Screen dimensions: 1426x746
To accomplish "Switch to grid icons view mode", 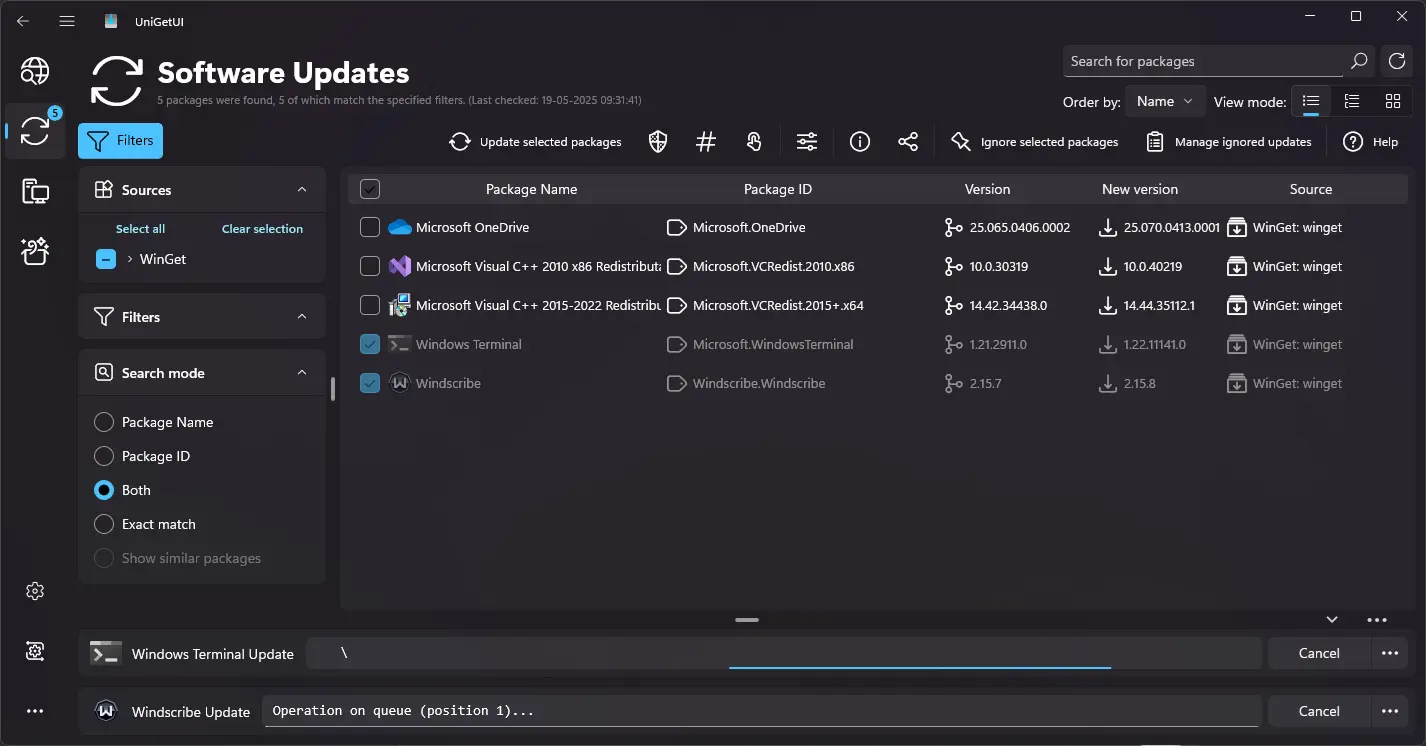I will [x=1393, y=101].
